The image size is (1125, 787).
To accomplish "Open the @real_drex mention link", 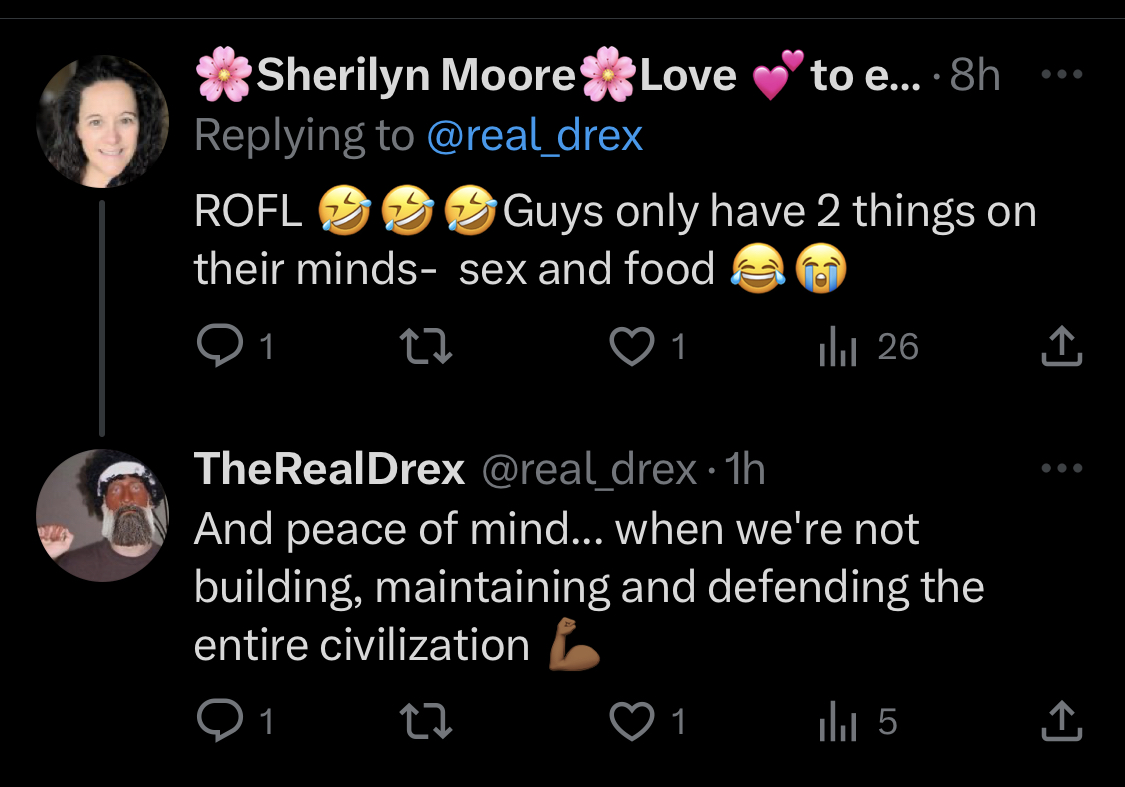I will (535, 136).
